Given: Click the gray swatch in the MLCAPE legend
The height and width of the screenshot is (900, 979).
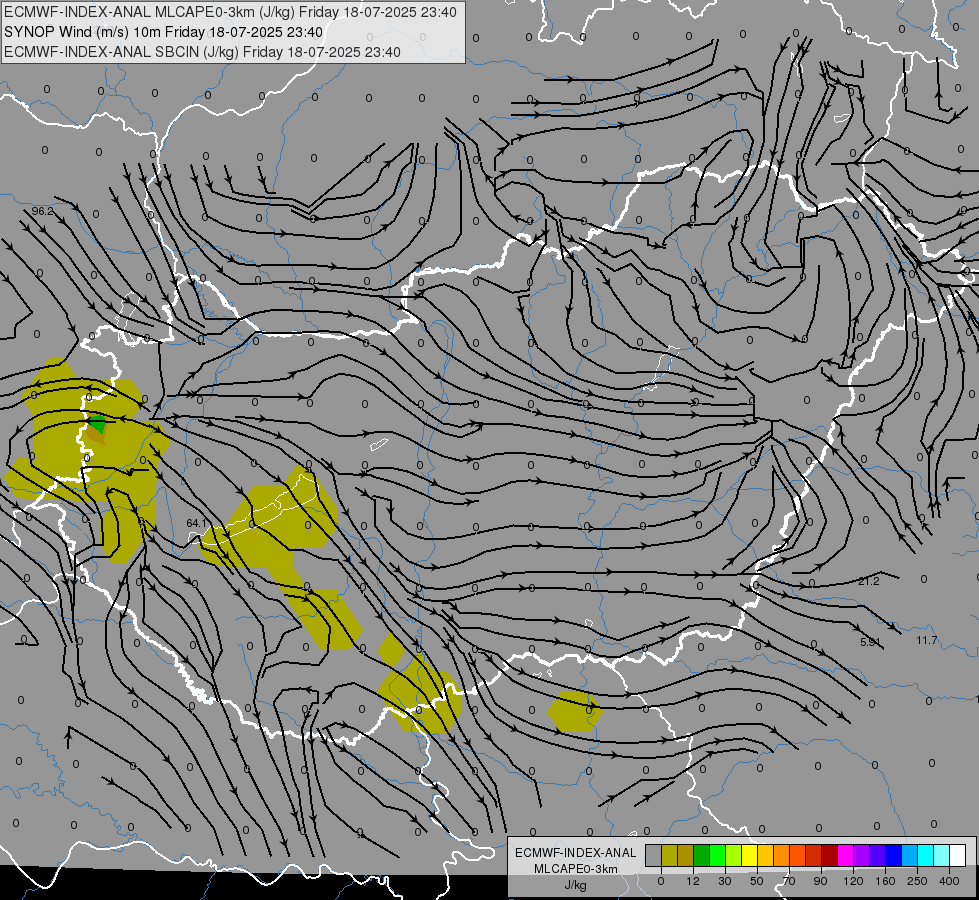Looking at the screenshot, I should pos(653,855).
